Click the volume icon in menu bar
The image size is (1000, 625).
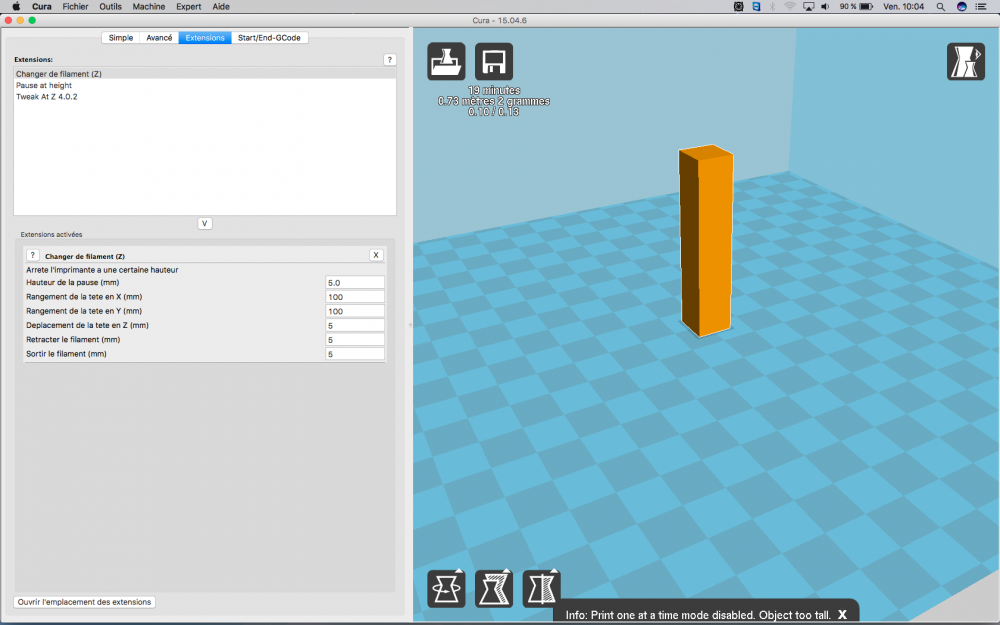[825, 6]
